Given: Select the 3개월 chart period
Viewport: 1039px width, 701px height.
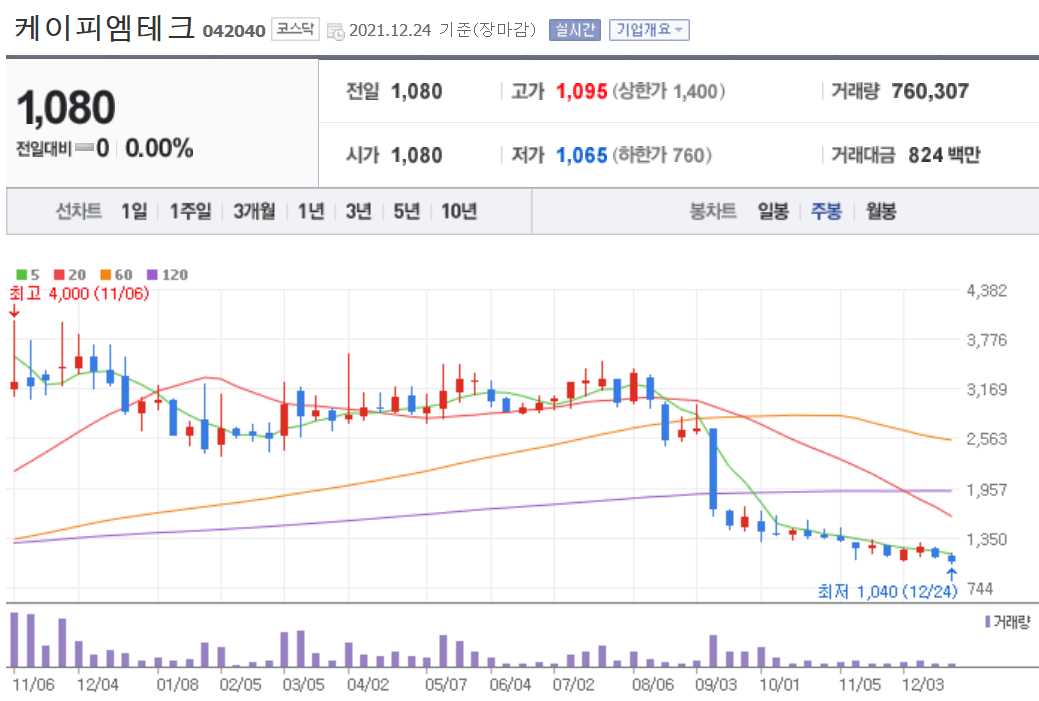Looking at the screenshot, I should coord(253,211).
